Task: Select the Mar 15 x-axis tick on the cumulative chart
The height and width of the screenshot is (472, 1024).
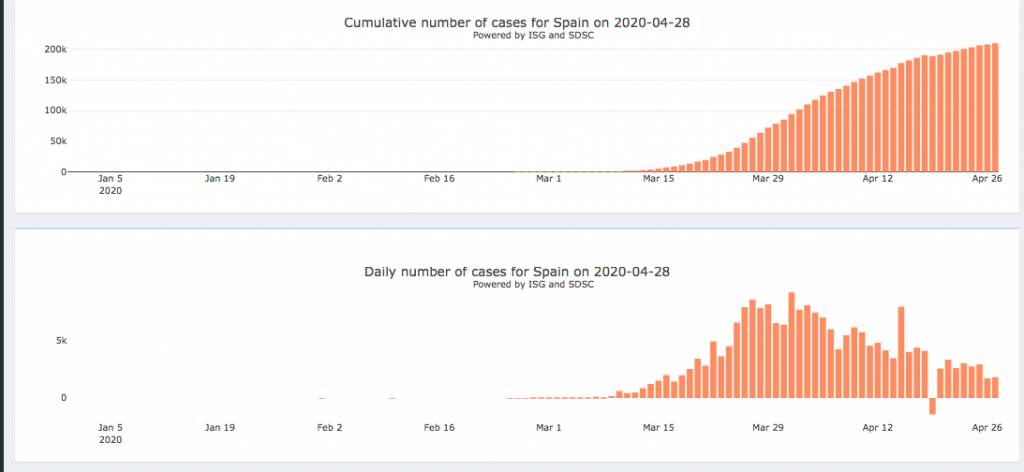Action: click(x=658, y=179)
